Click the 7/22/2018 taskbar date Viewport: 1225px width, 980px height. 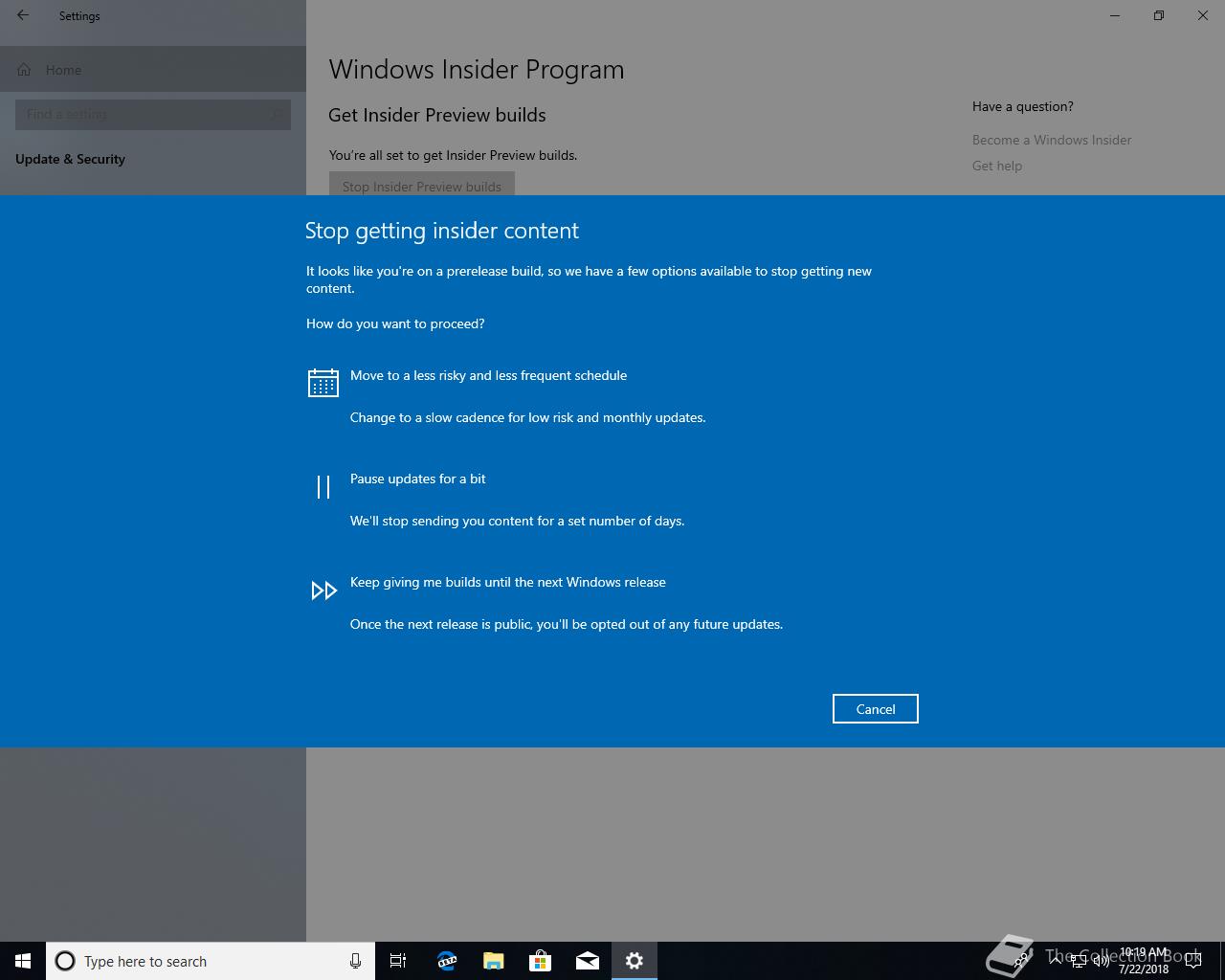point(1143,969)
